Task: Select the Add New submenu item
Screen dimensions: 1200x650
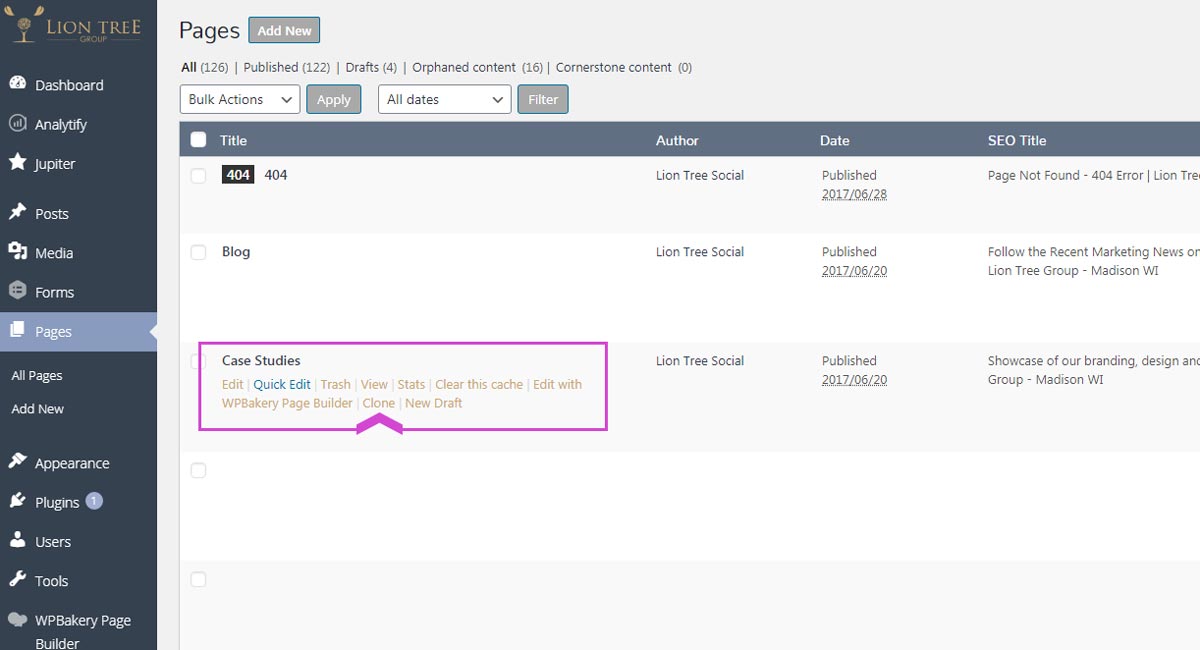Action: (x=37, y=408)
